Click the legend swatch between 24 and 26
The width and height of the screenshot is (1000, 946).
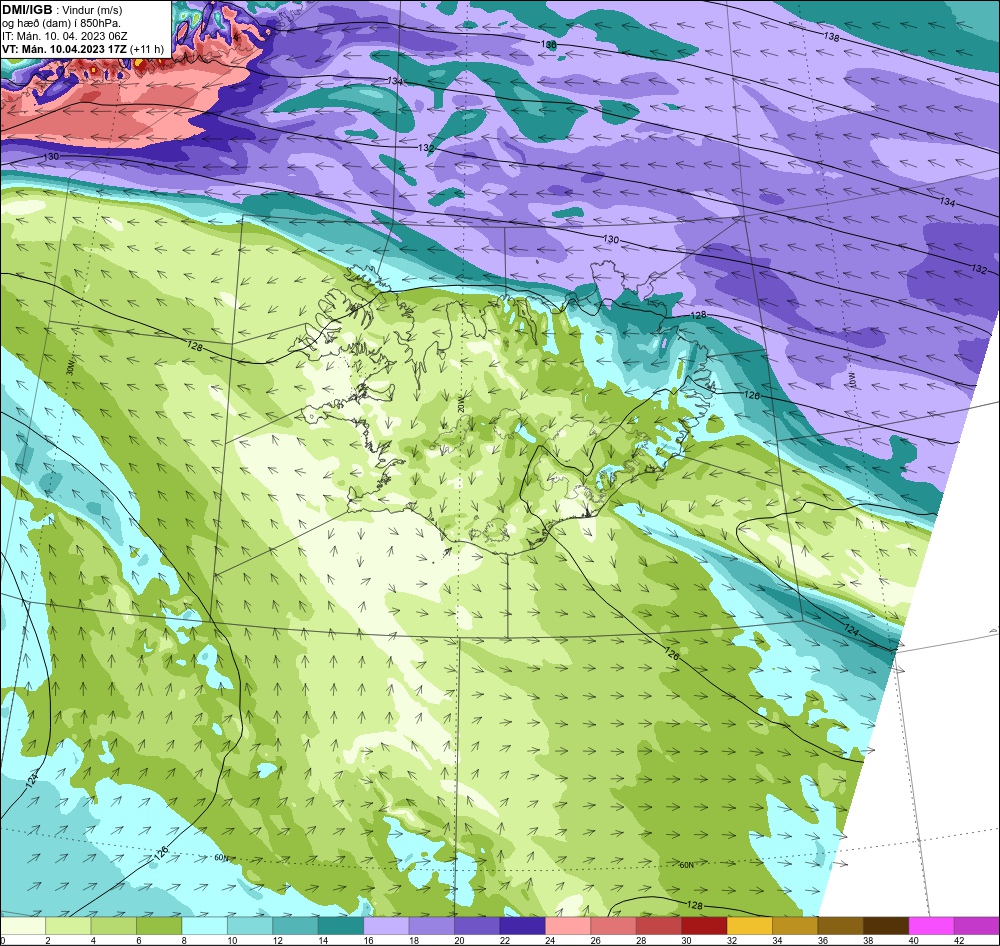click(568, 925)
